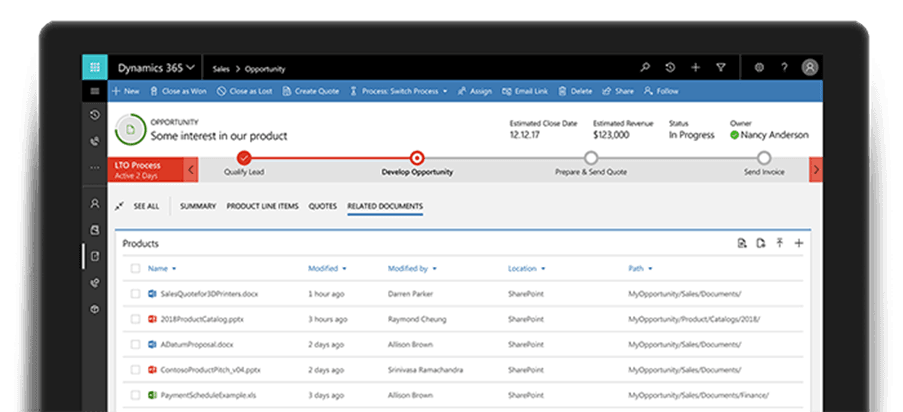Open SalesQuotefor3DPrinters.docx file
This screenshot has width=903, height=412.
[x=209, y=294]
